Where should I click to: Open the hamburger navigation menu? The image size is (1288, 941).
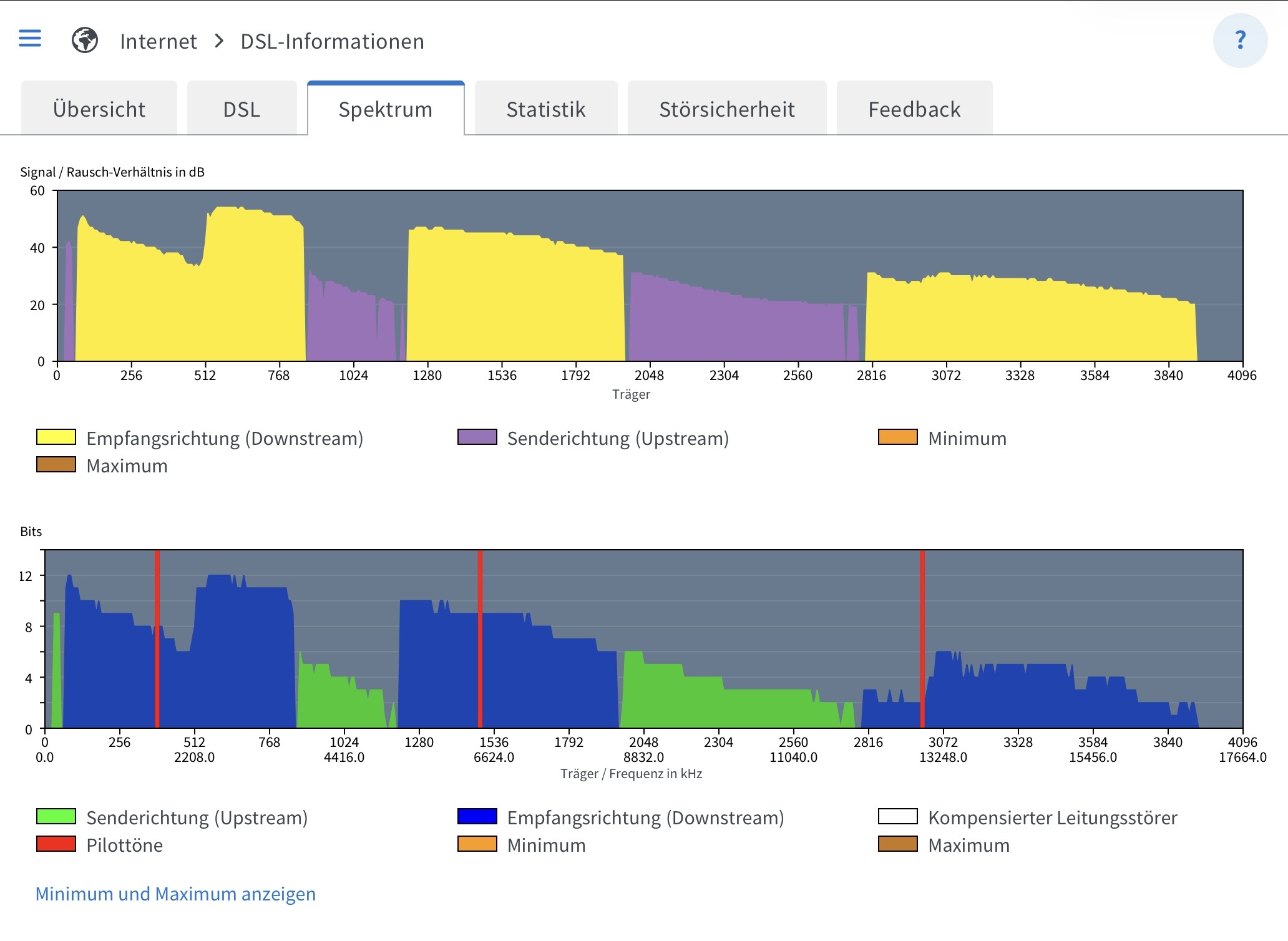(x=30, y=39)
